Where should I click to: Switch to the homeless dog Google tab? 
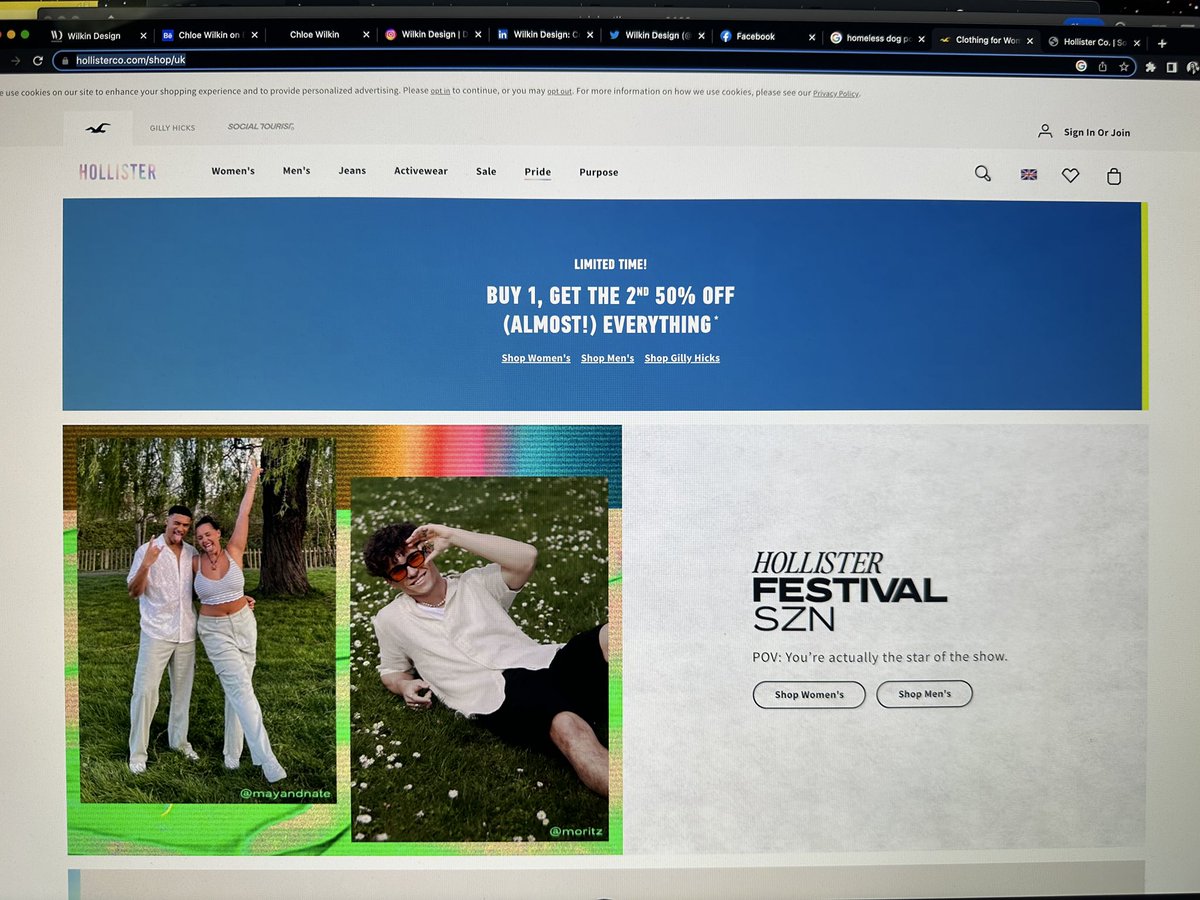click(x=876, y=39)
